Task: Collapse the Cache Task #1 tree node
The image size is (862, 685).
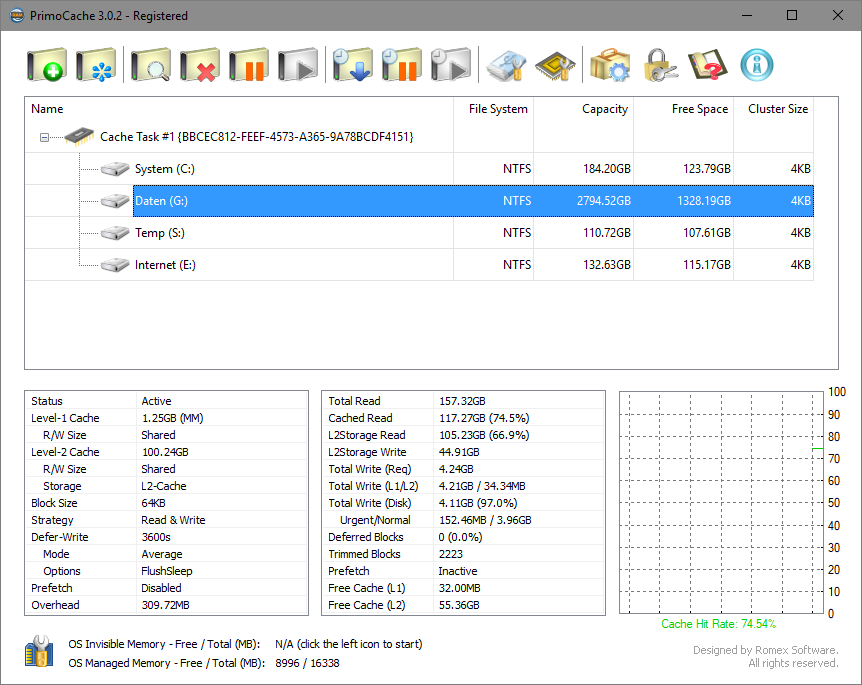Action: tap(44, 137)
